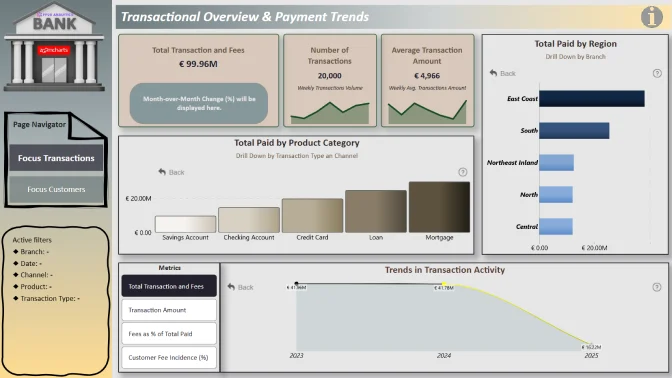Screen dimensions: 672x378
Task: Open the info icon in header
Action: (651, 17)
